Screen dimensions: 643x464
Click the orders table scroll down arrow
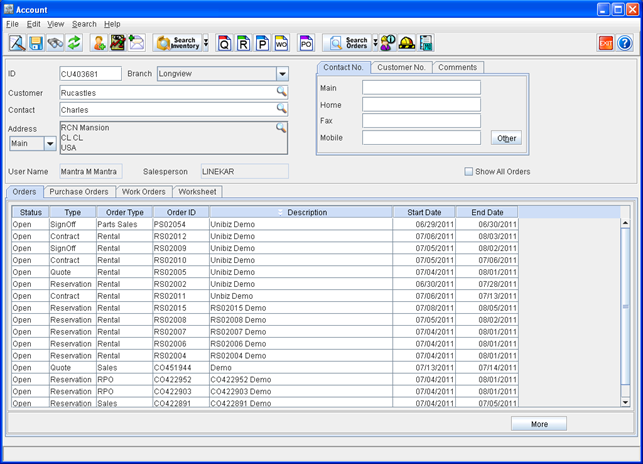point(625,402)
